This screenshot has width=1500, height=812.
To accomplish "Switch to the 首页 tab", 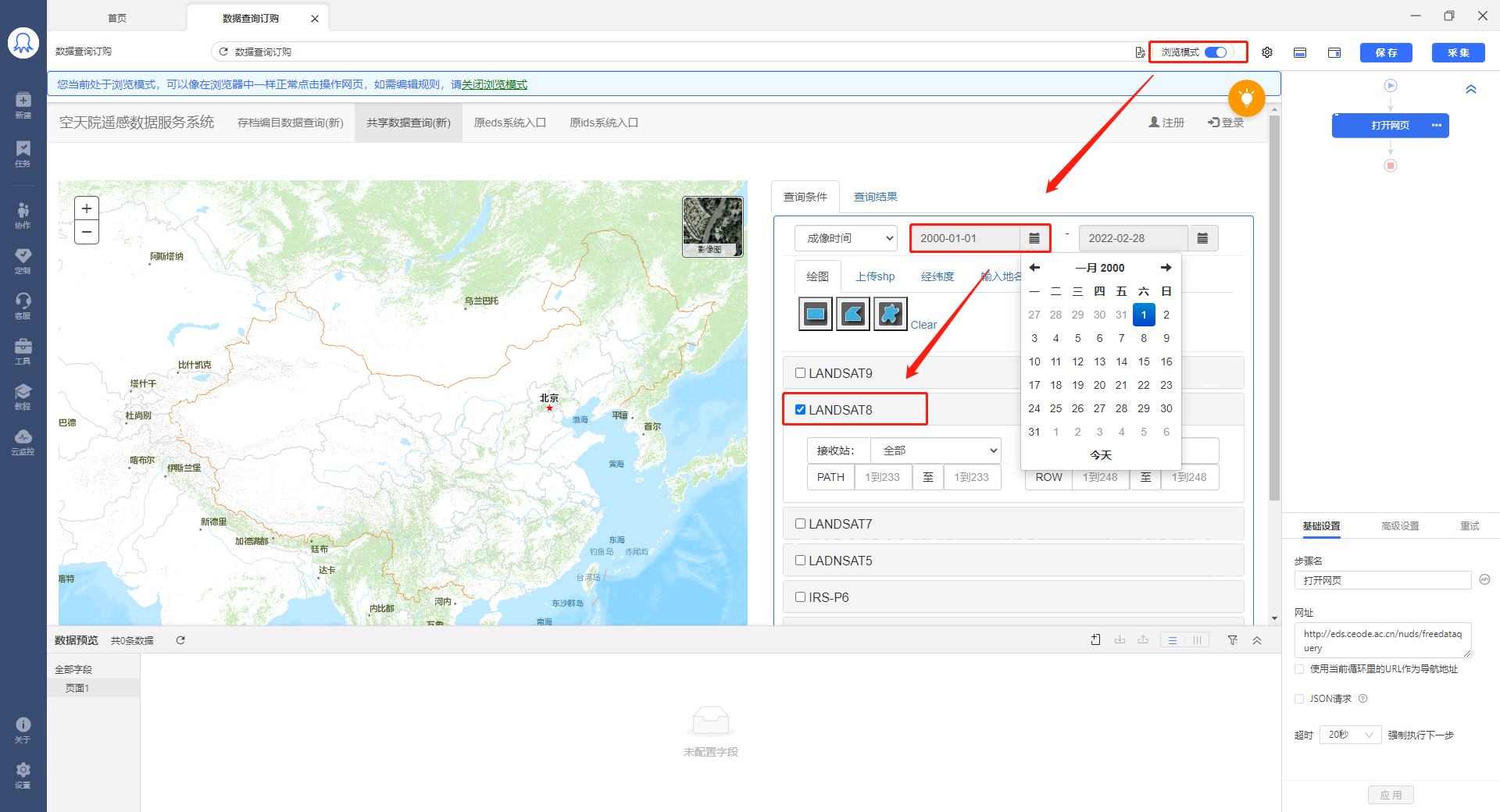I will (117, 18).
